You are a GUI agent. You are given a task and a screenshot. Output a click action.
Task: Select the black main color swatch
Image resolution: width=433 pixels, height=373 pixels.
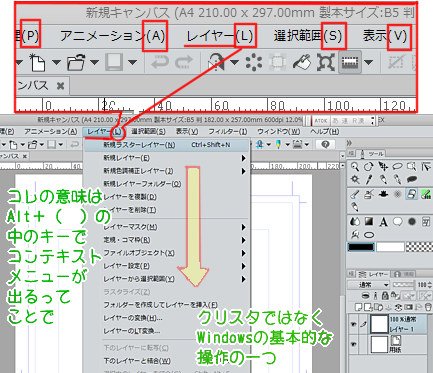(x=361, y=247)
